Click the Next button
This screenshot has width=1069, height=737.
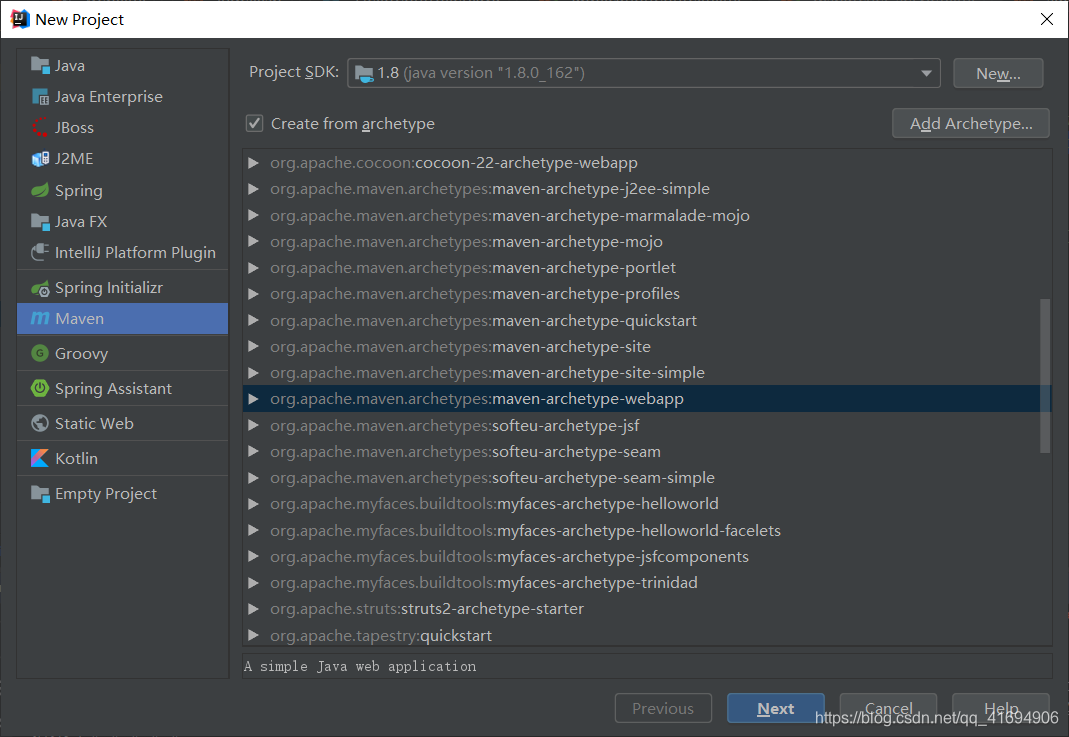pyautogui.click(x=776, y=708)
